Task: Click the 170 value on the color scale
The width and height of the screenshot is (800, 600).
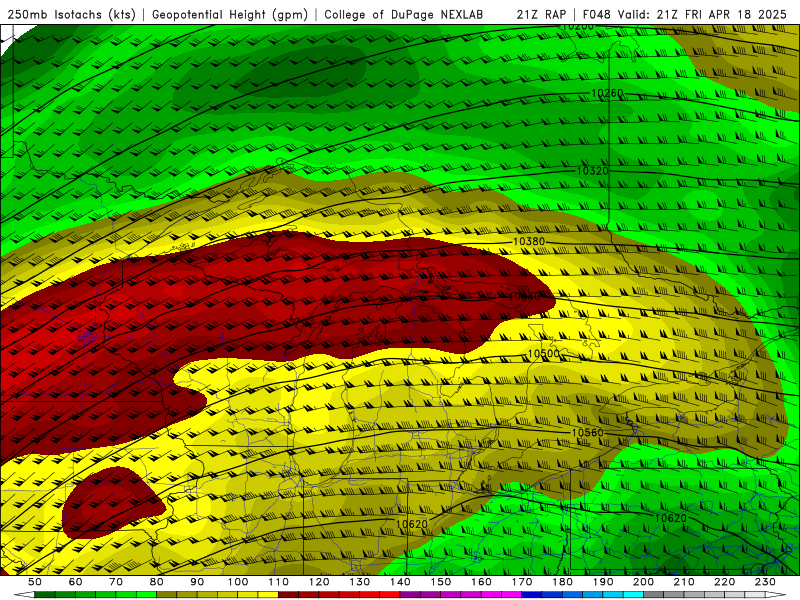Action: point(522,582)
